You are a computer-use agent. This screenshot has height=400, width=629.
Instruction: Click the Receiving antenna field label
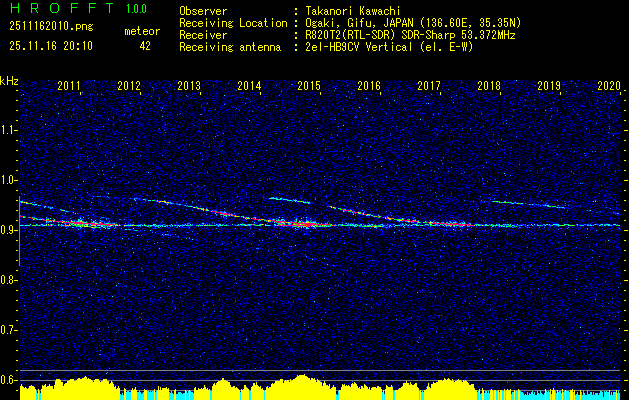[x=230, y=47]
